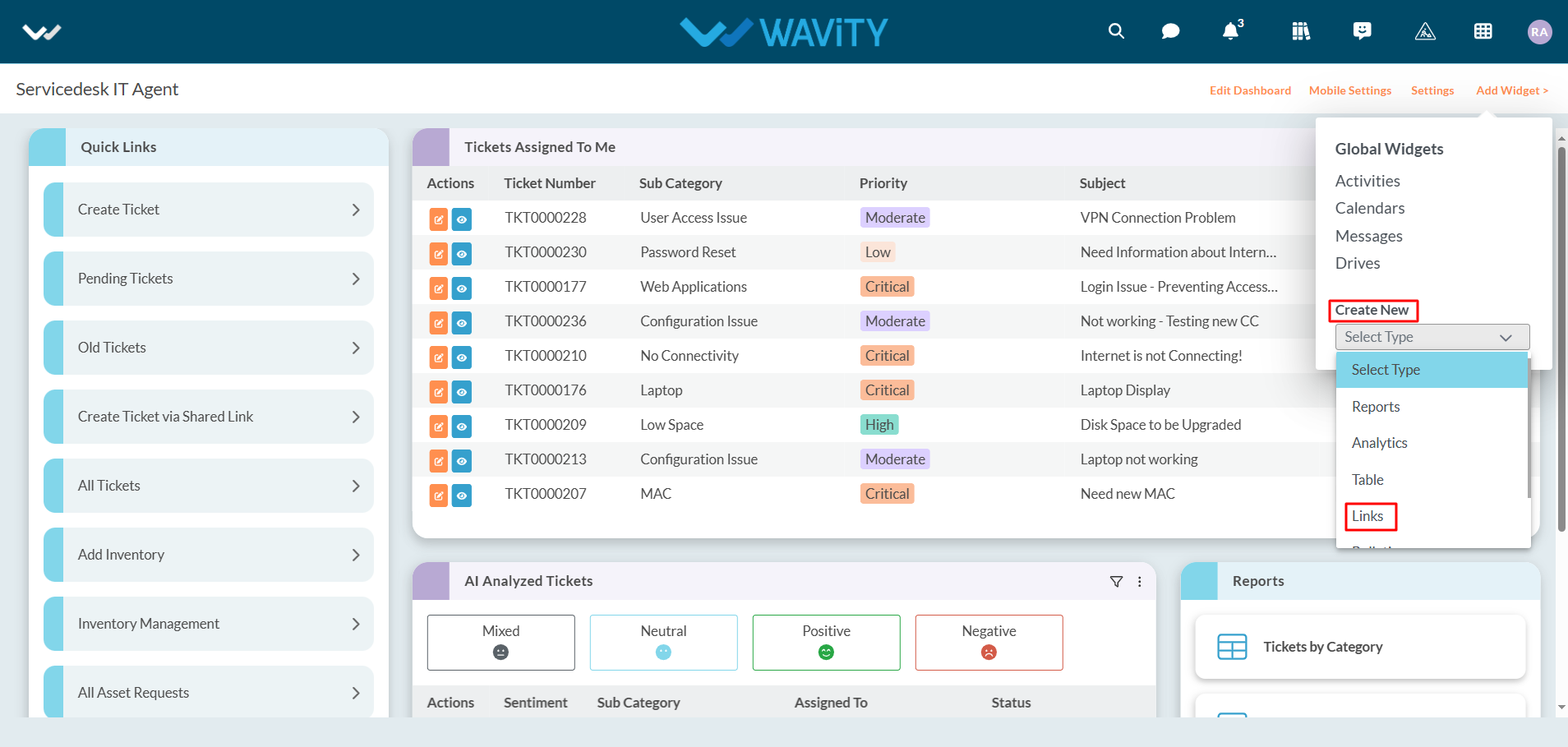Expand Create Ticket via Shared Link chevron

point(356,417)
